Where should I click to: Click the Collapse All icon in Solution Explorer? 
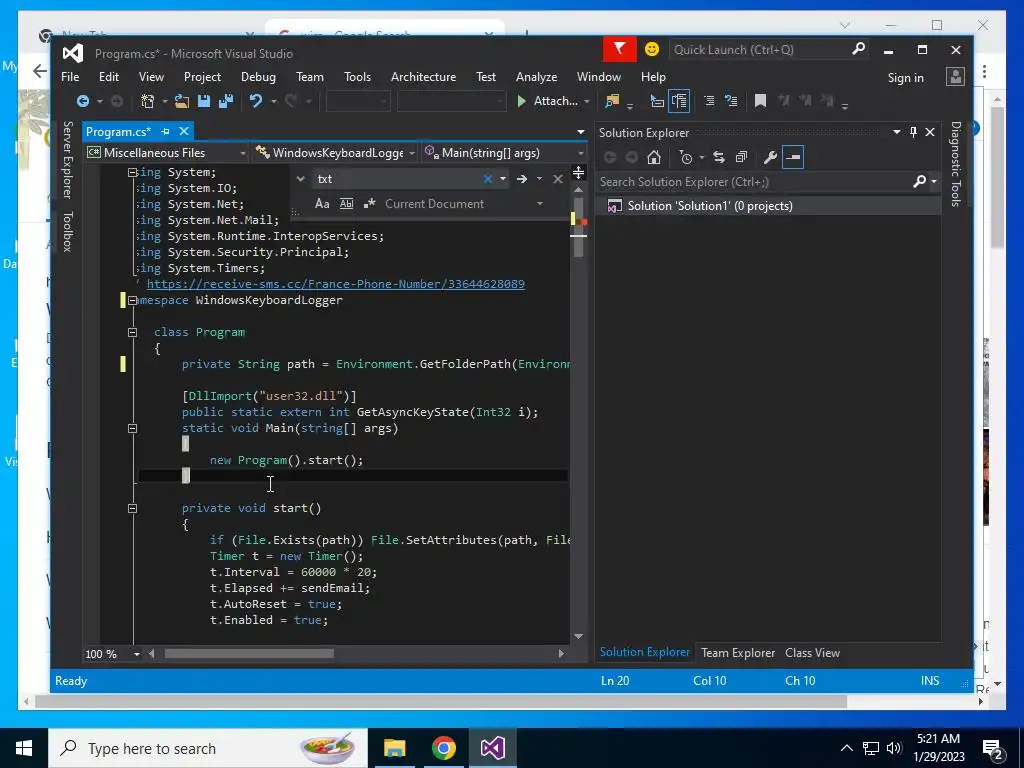pyautogui.click(x=741, y=157)
